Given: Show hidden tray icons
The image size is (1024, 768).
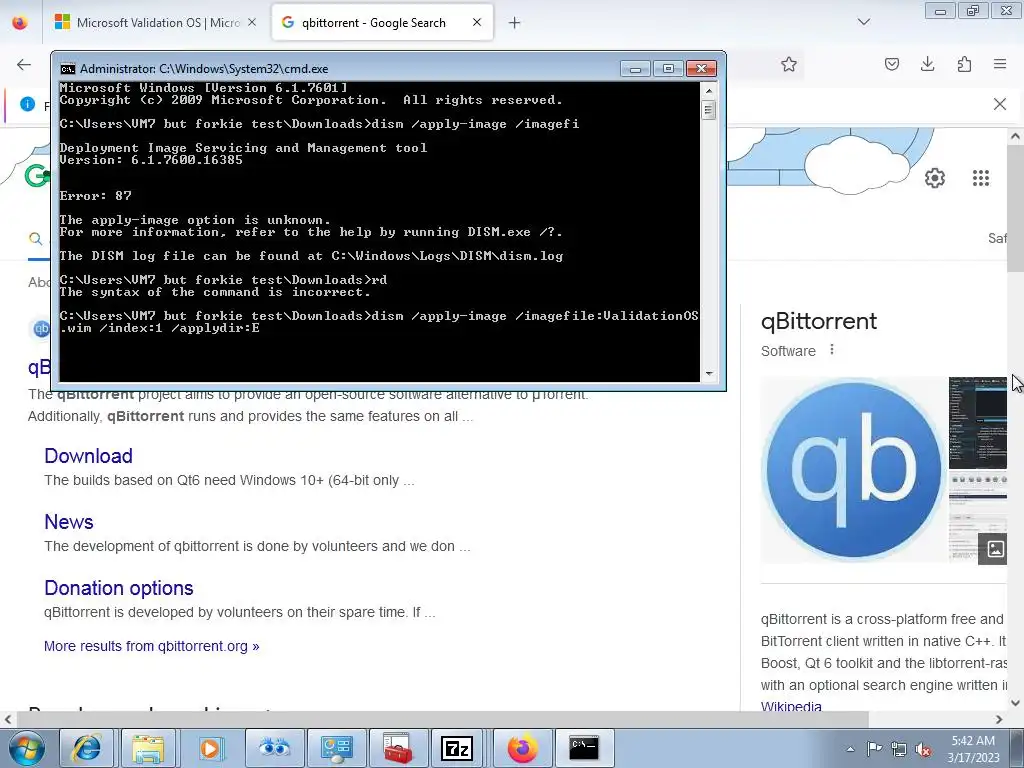Looking at the screenshot, I should (850, 749).
